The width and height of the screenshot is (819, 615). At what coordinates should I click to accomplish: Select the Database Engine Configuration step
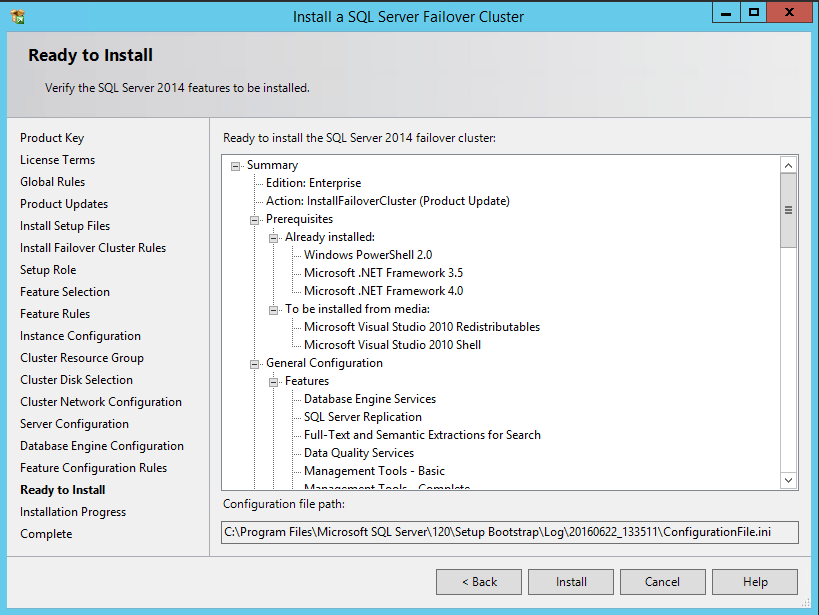pyautogui.click(x=102, y=446)
